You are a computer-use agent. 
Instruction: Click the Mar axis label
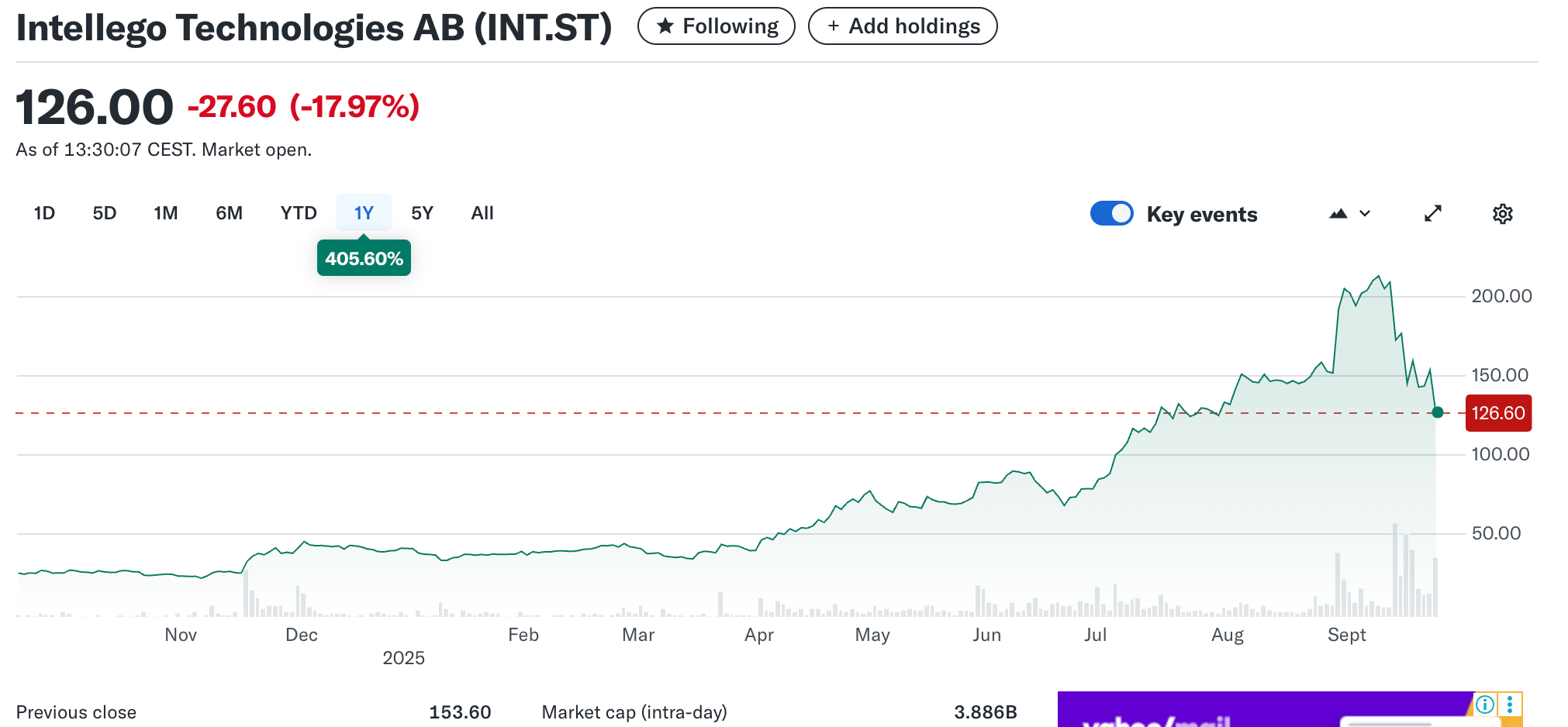pyautogui.click(x=637, y=635)
